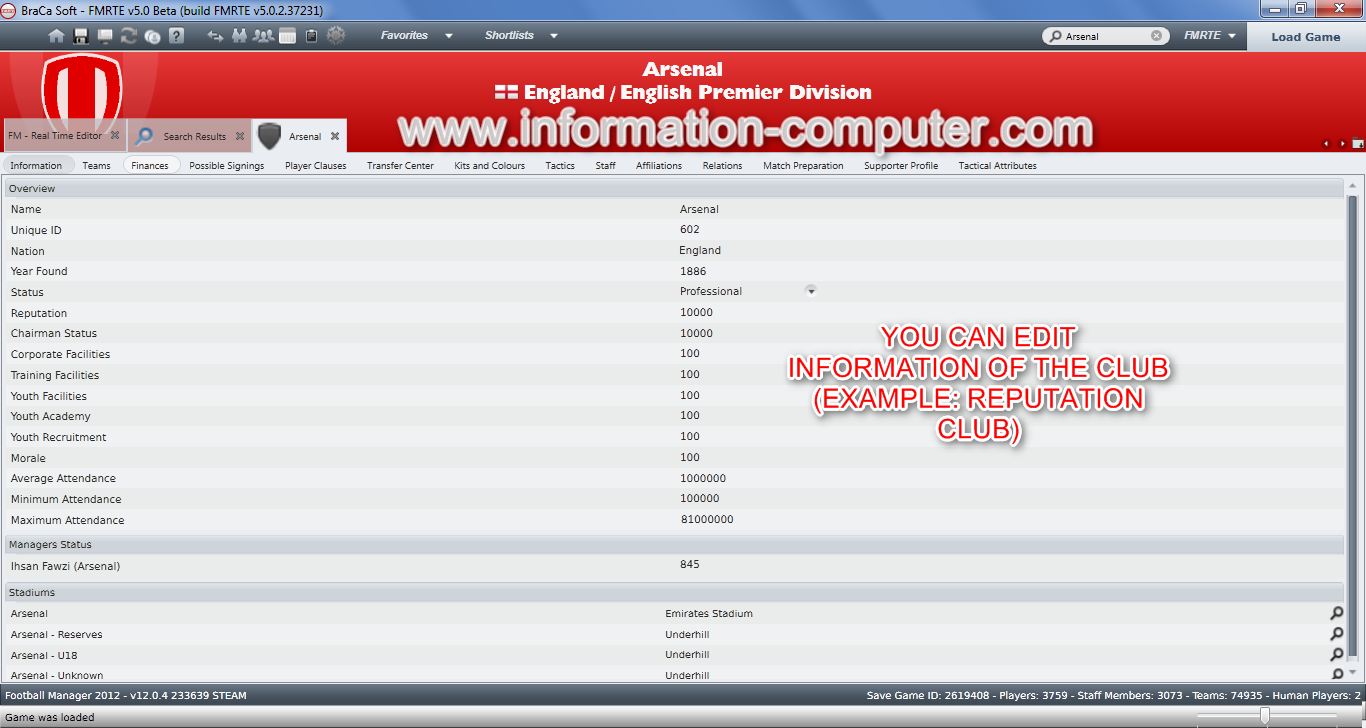Select the Information sub-tab
The image size is (1366, 728).
[x=36, y=165]
